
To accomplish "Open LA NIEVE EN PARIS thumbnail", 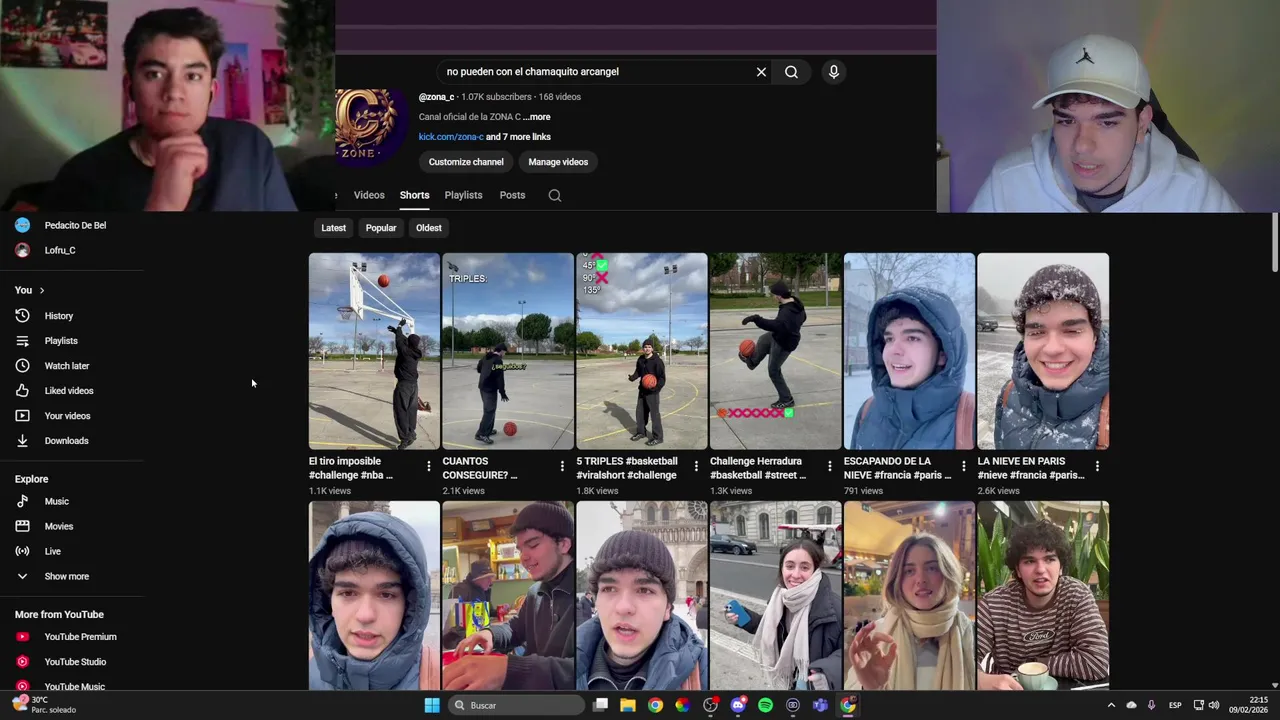I will [1043, 351].
